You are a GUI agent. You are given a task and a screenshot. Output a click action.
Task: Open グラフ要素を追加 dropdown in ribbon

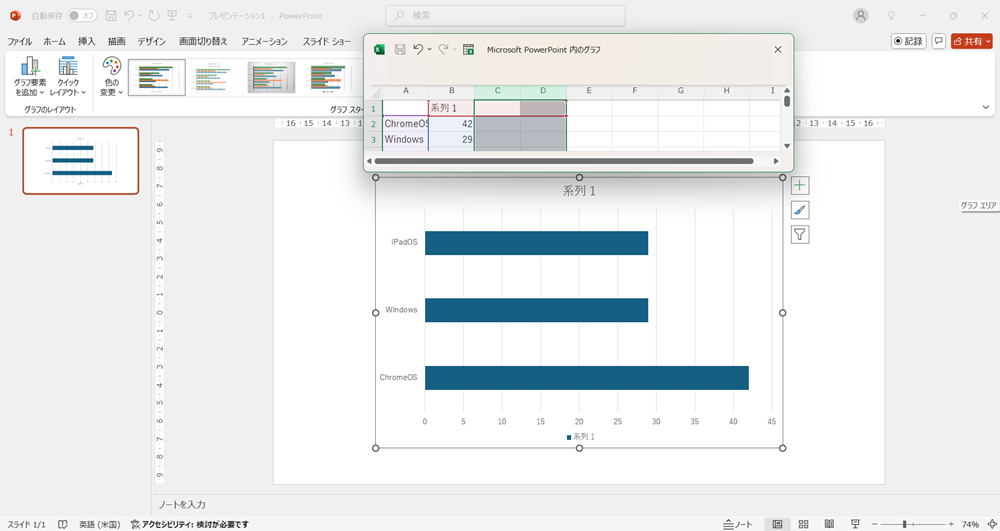(x=30, y=76)
